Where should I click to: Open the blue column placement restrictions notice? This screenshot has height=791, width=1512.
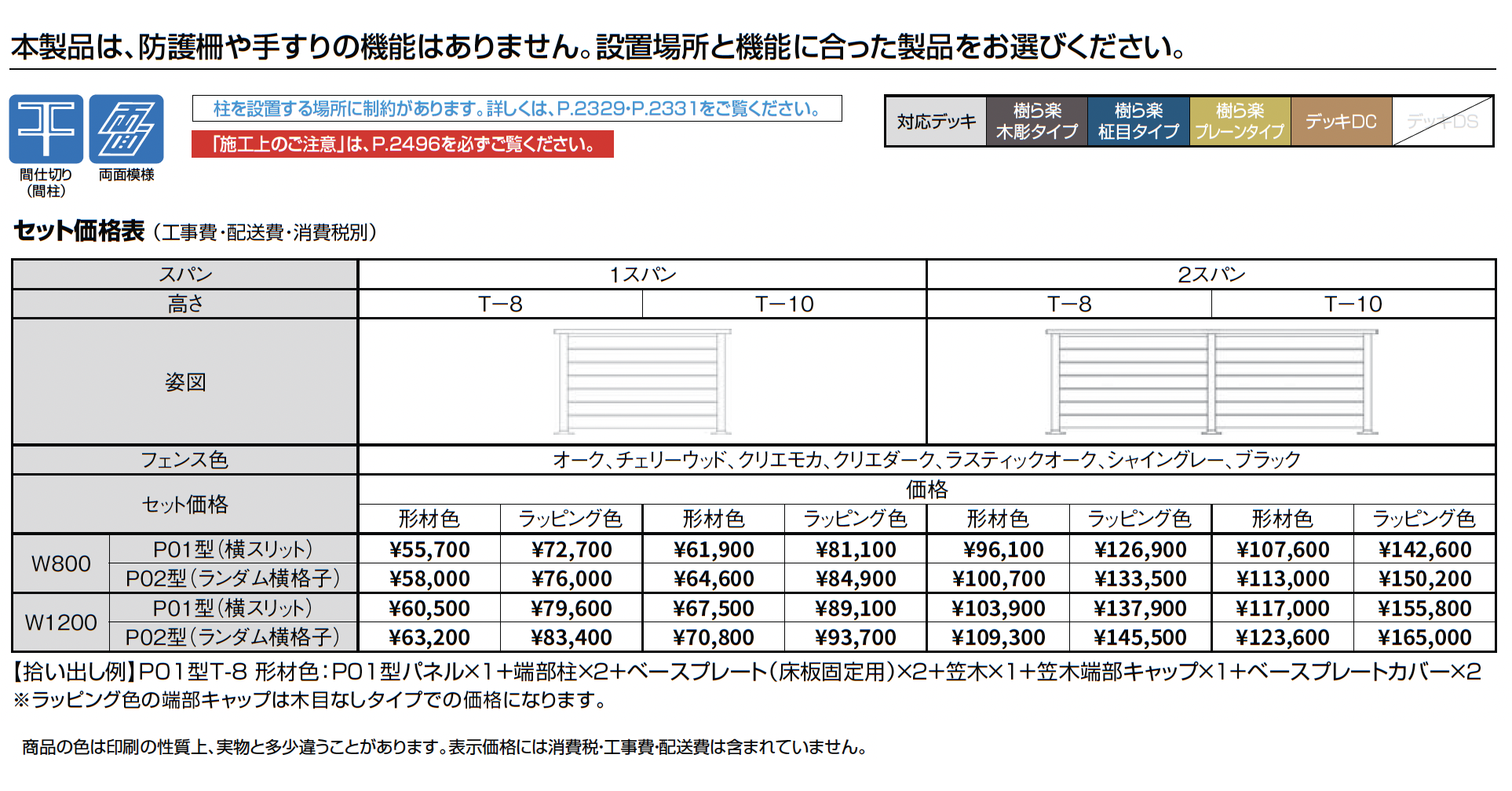pos(517,109)
